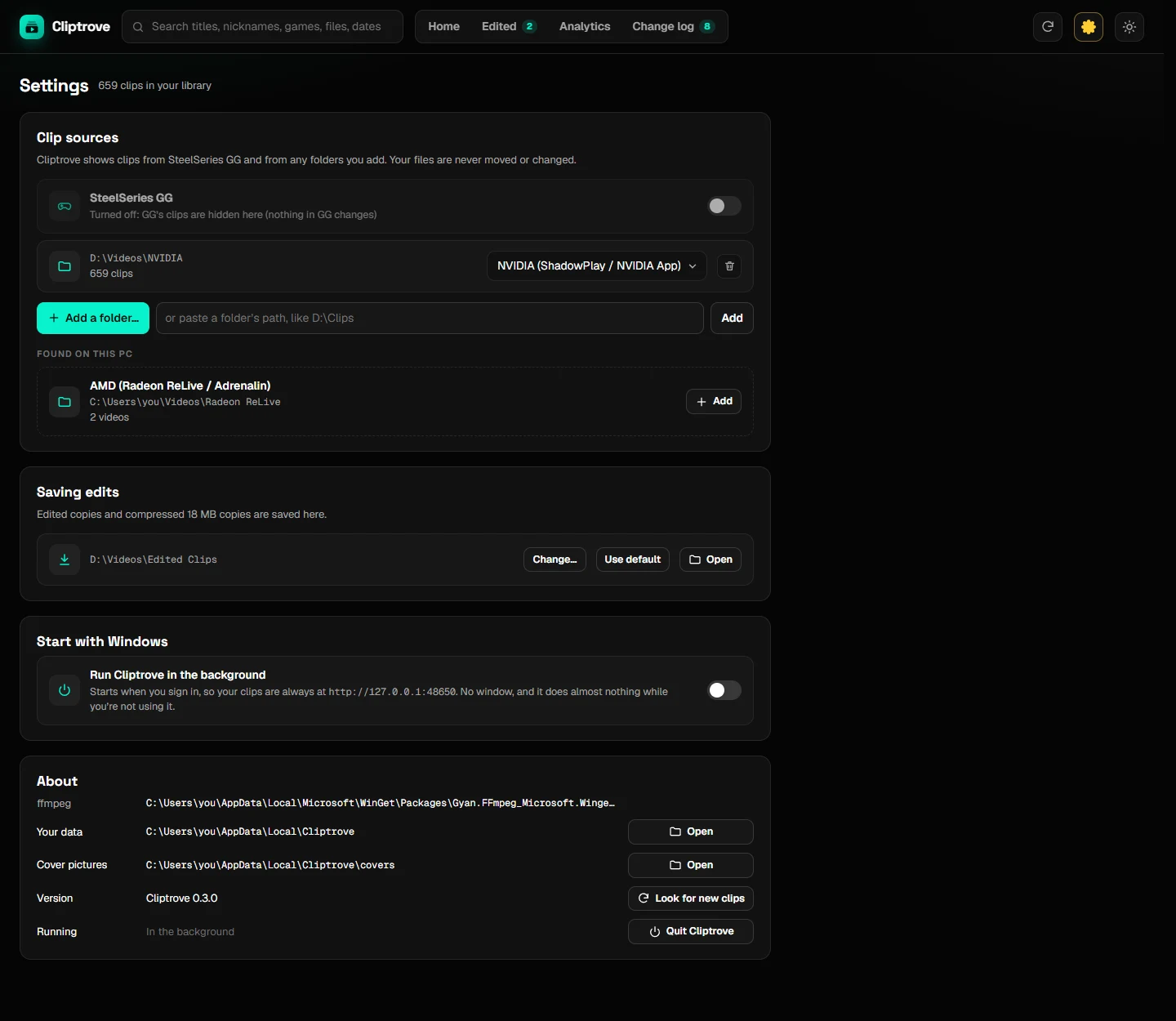
Task: Click the Cliptrove 0.3.0 version text
Action: coord(181,898)
